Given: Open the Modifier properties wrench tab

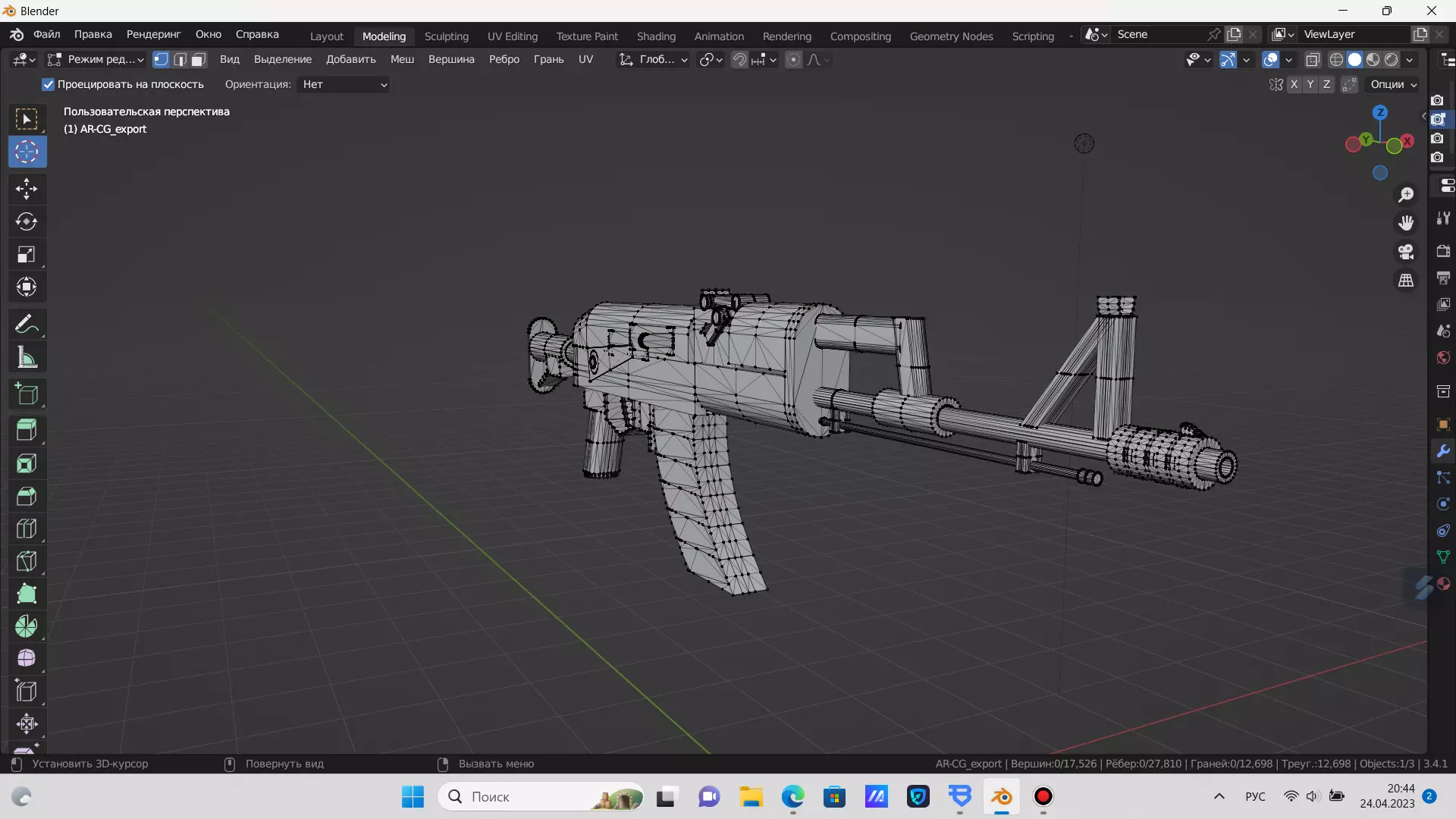Looking at the screenshot, I should 1443,451.
